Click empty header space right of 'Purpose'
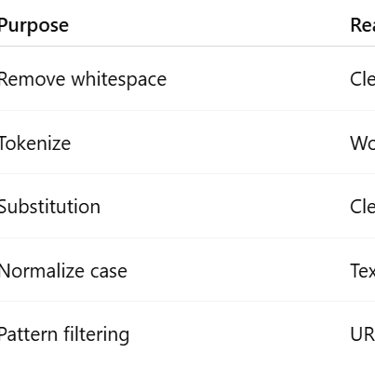375x366 pixels. coord(209,25)
